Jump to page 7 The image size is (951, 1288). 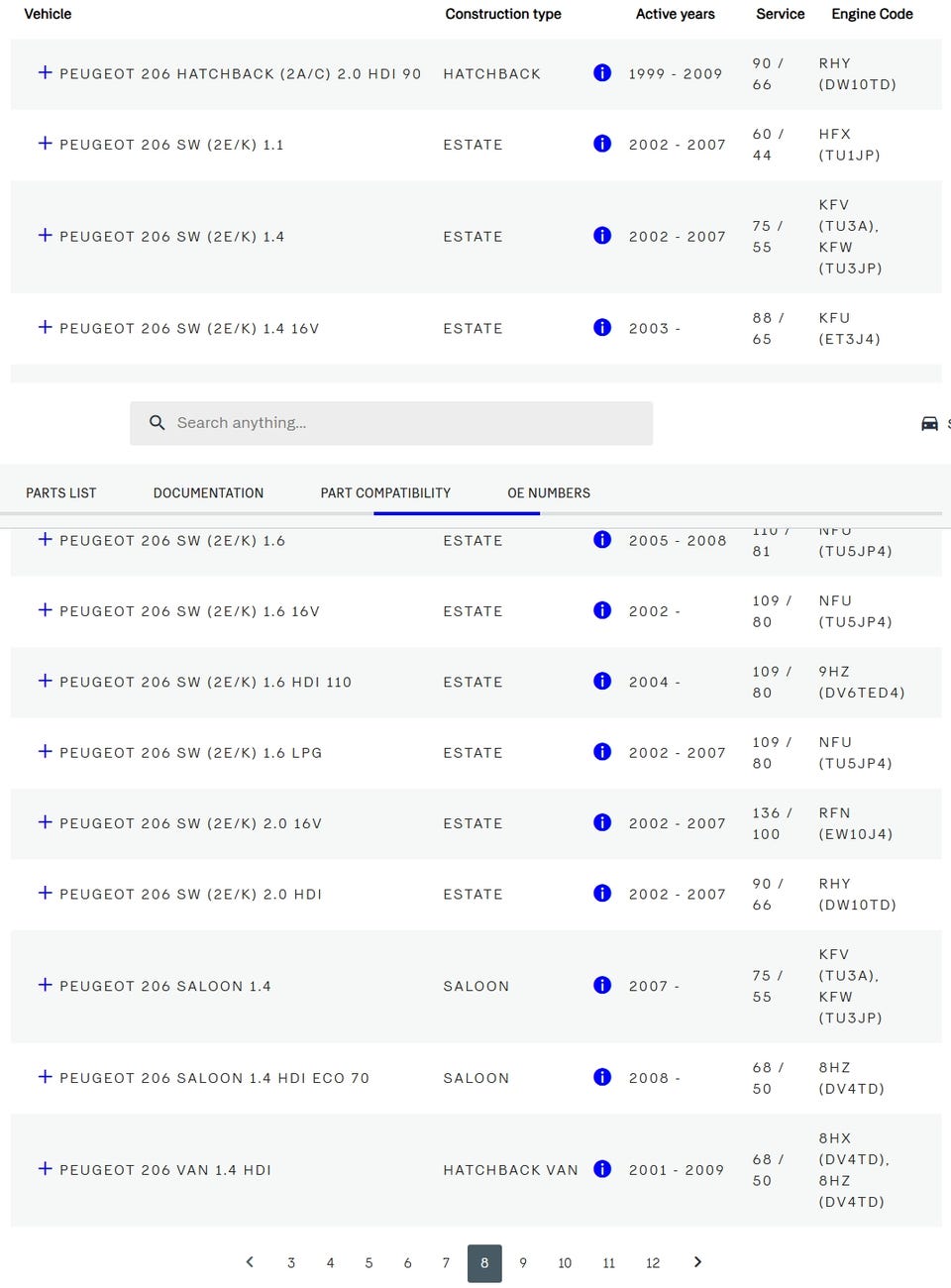pyautogui.click(x=446, y=1263)
